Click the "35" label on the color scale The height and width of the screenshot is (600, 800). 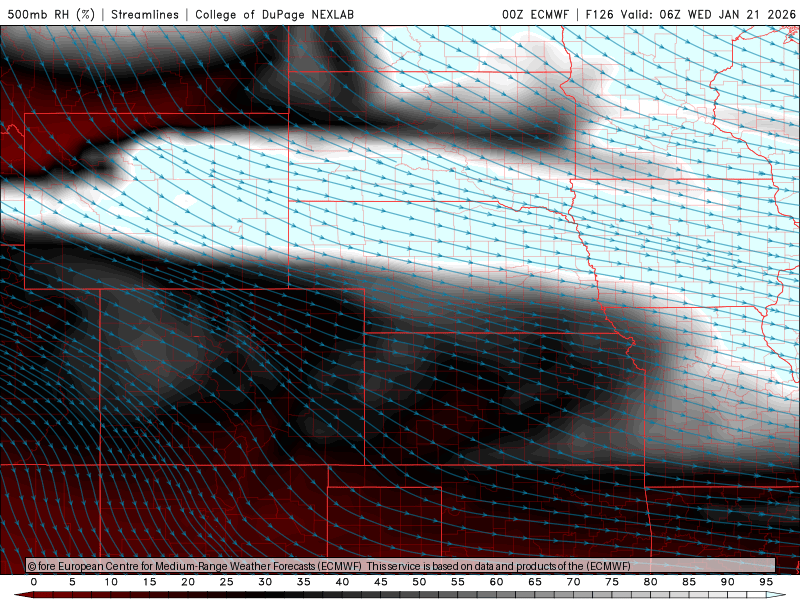tap(304, 582)
